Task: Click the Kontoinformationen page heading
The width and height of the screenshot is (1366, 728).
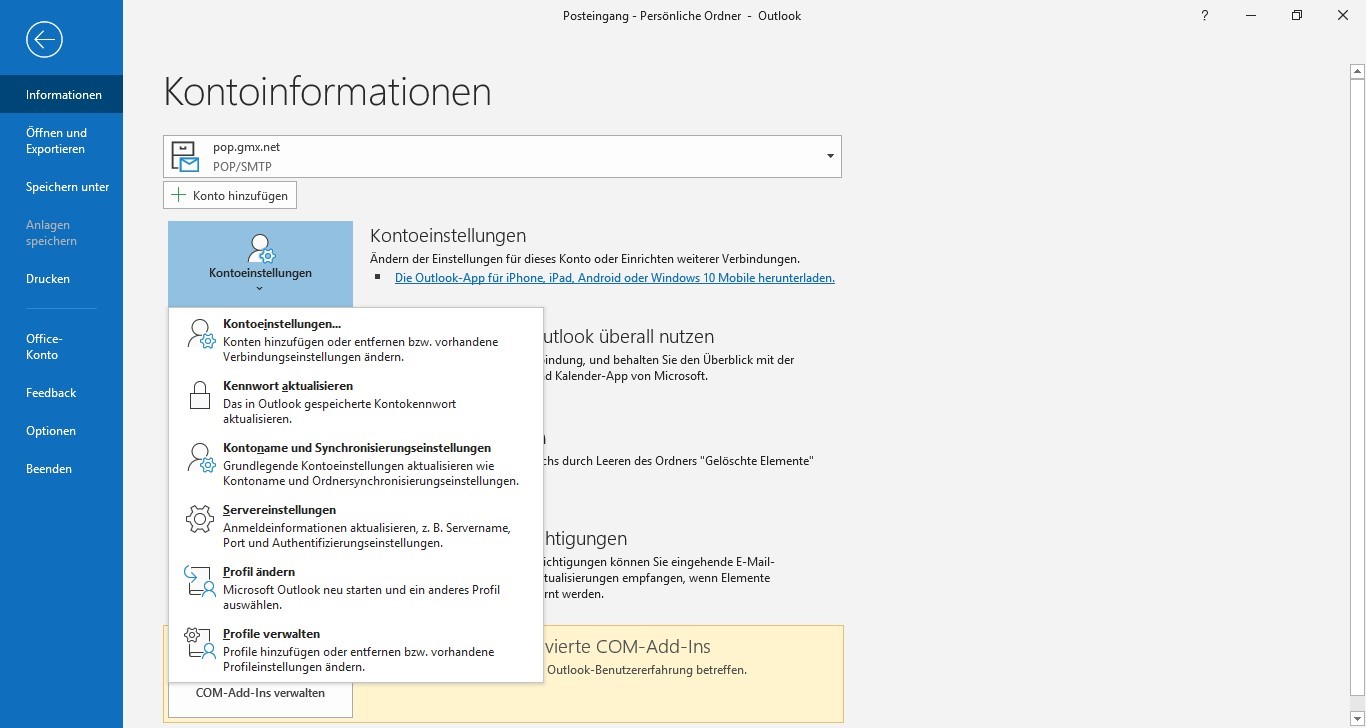Action: point(327,91)
